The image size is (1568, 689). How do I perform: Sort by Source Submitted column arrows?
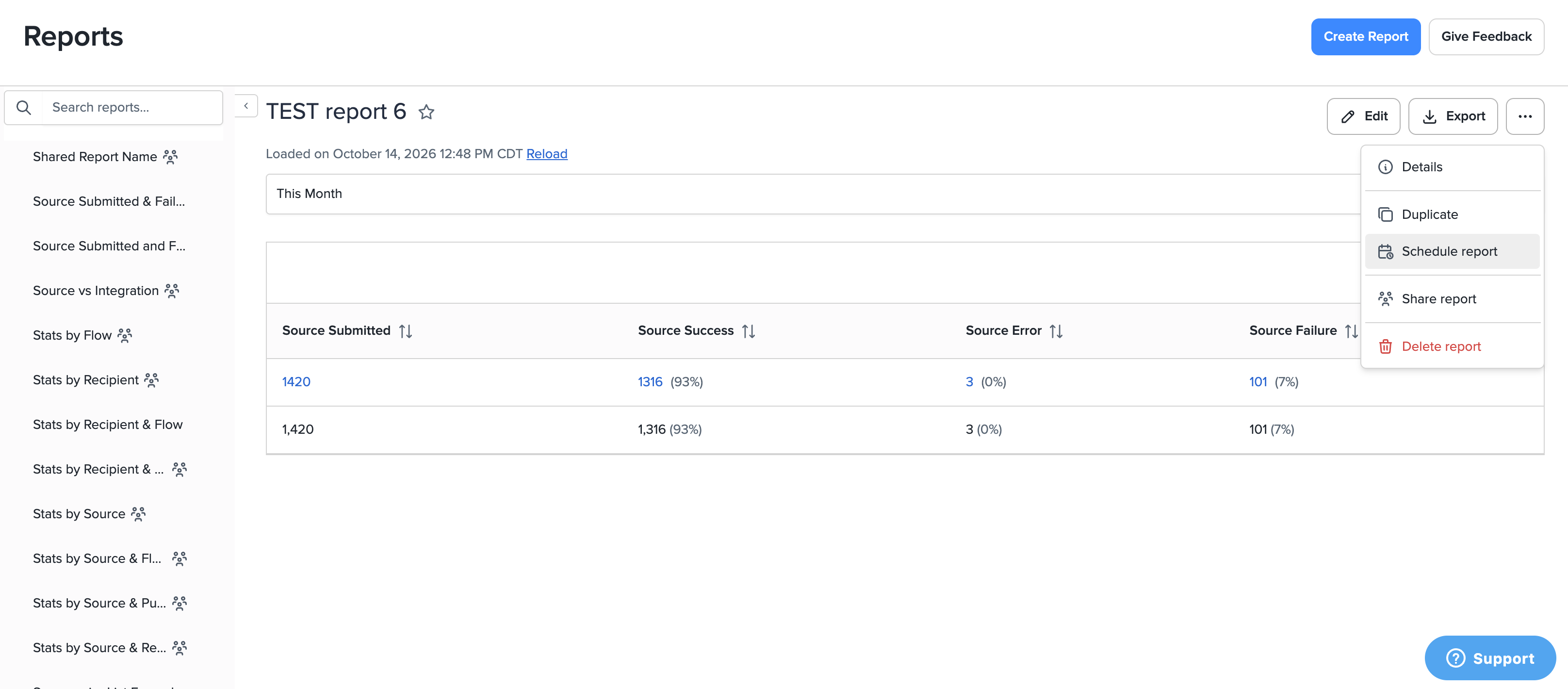[406, 331]
